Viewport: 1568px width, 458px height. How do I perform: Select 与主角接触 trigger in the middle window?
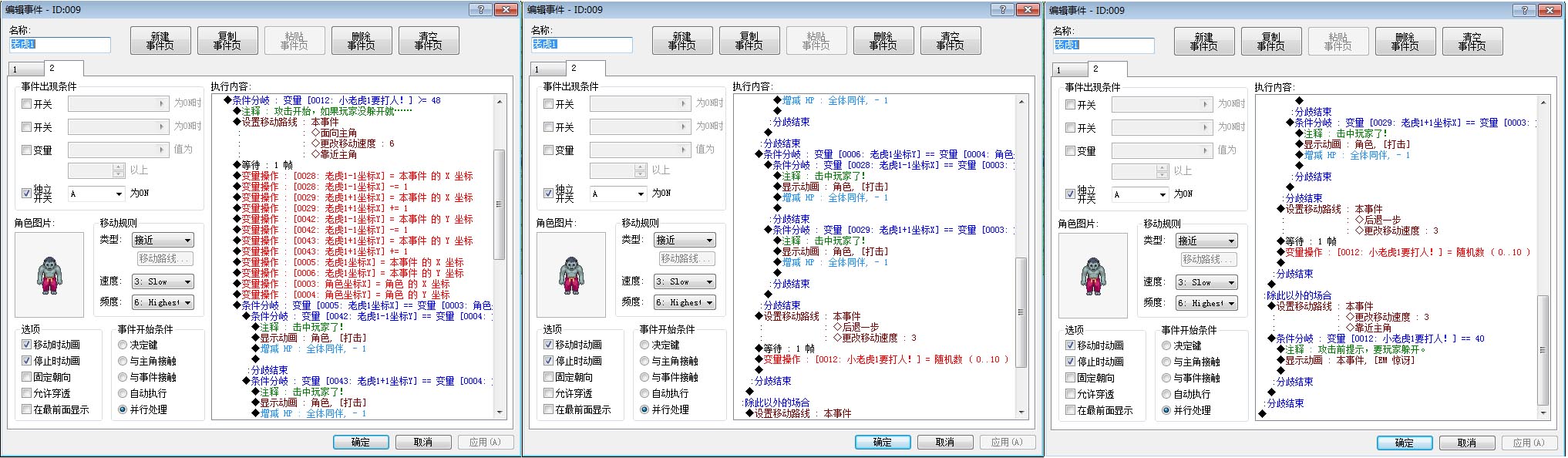(x=644, y=361)
